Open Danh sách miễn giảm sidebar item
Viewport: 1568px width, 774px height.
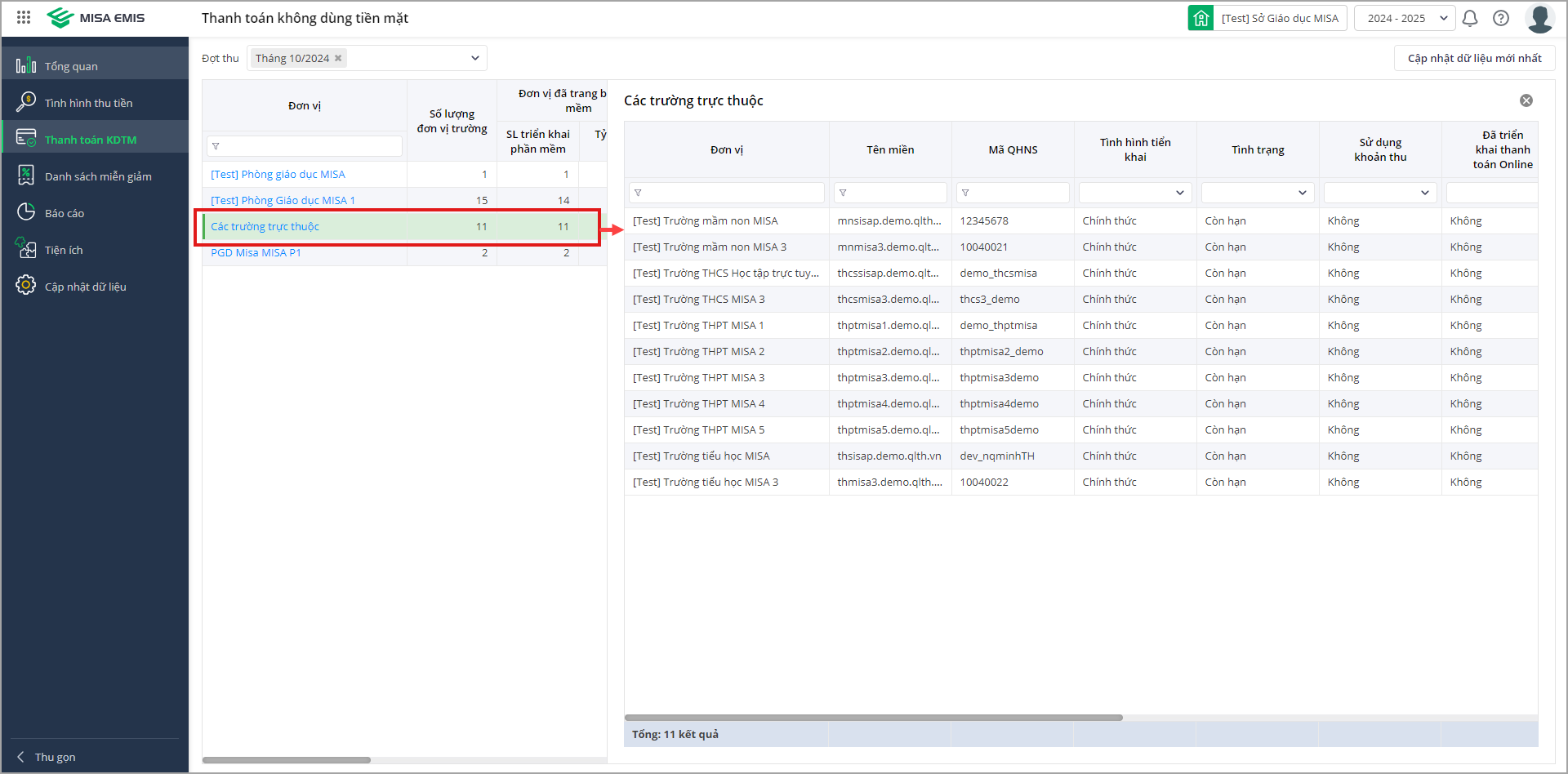pos(96,176)
